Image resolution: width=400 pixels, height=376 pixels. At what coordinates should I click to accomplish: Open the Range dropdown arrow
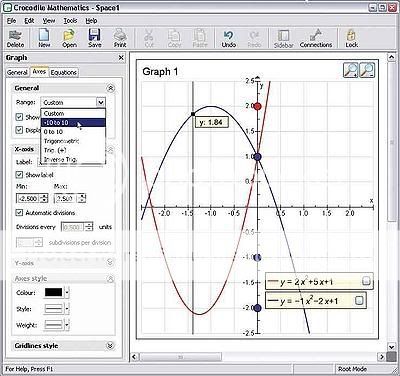coord(101,102)
